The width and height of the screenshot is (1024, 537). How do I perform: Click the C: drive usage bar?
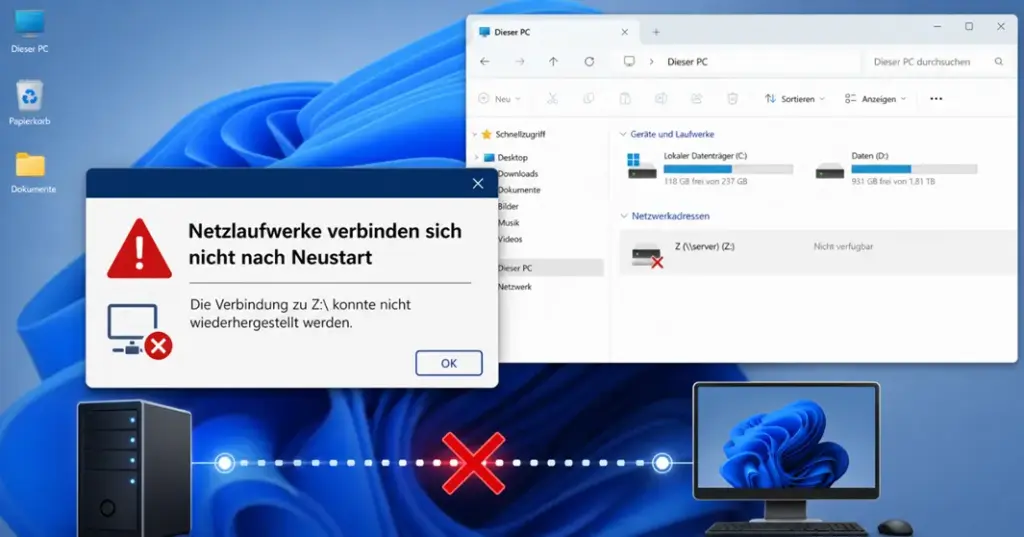coord(728,169)
